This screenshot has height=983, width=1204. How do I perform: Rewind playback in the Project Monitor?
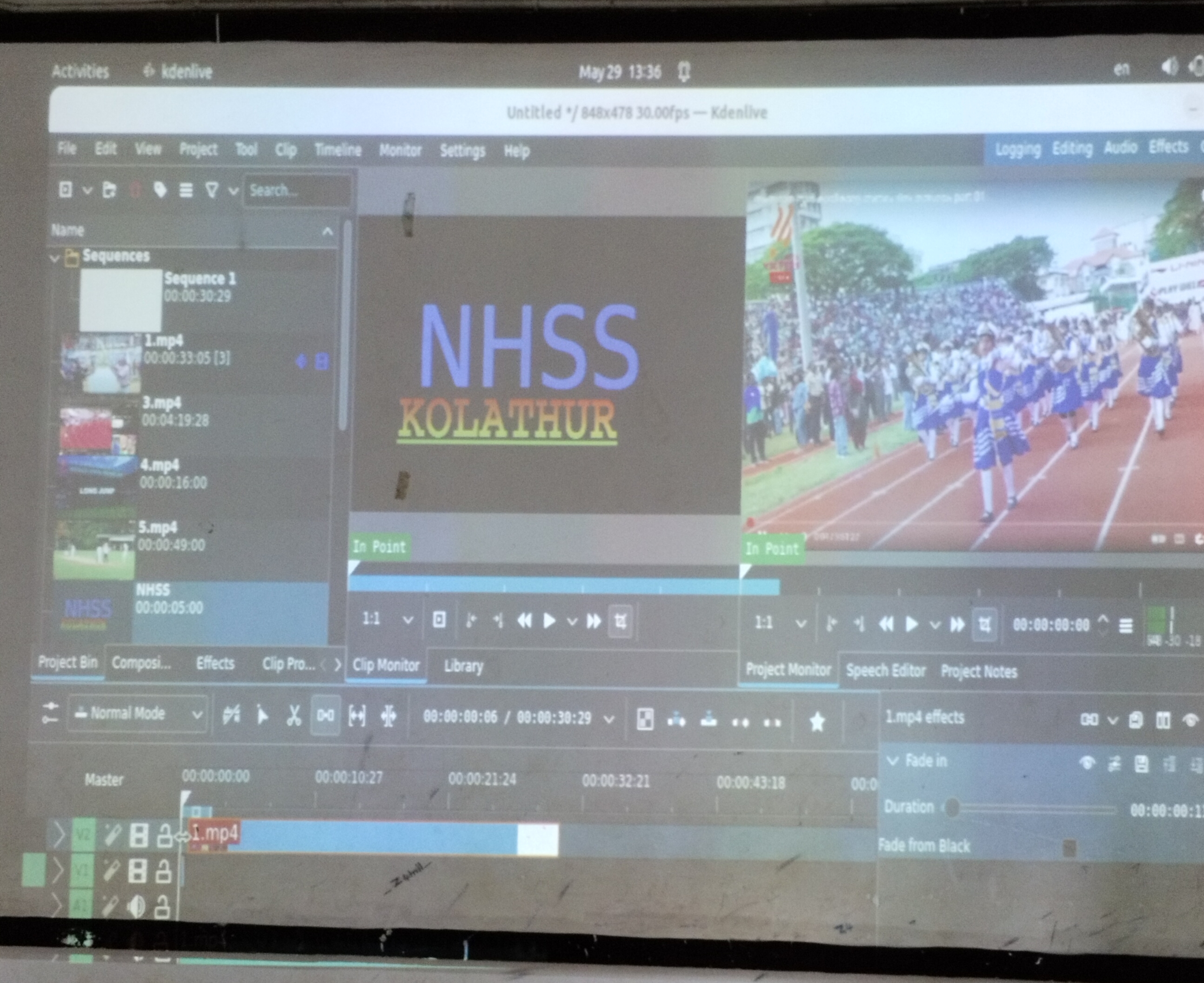tap(886, 624)
